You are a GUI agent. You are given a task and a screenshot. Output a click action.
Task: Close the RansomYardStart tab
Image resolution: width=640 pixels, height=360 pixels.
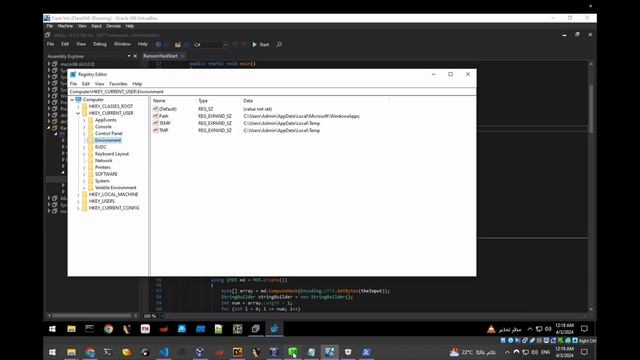(182, 56)
